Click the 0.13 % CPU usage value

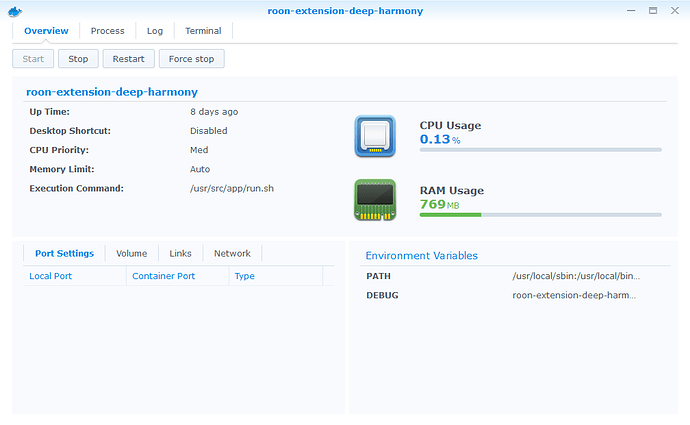point(440,139)
